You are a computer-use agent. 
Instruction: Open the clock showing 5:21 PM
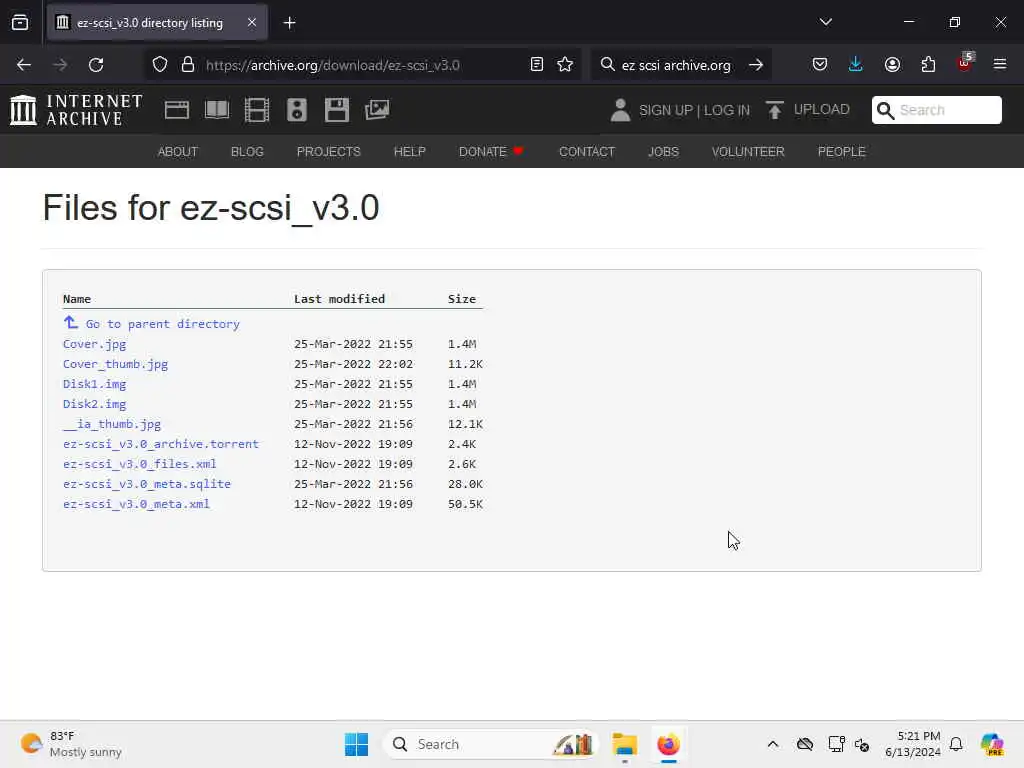pos(913,744)
